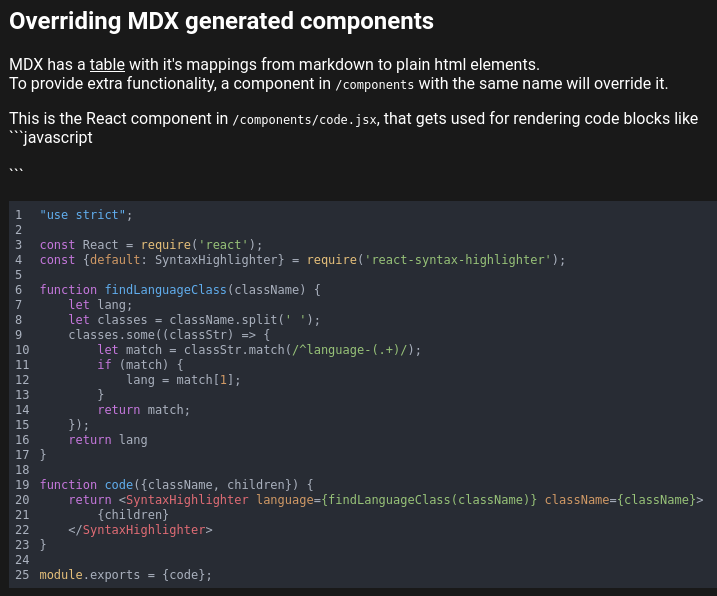Click the opening SyntaxHighlighter tag on line 20
This screenshot has height=596, width=717.
pos(184,500)
